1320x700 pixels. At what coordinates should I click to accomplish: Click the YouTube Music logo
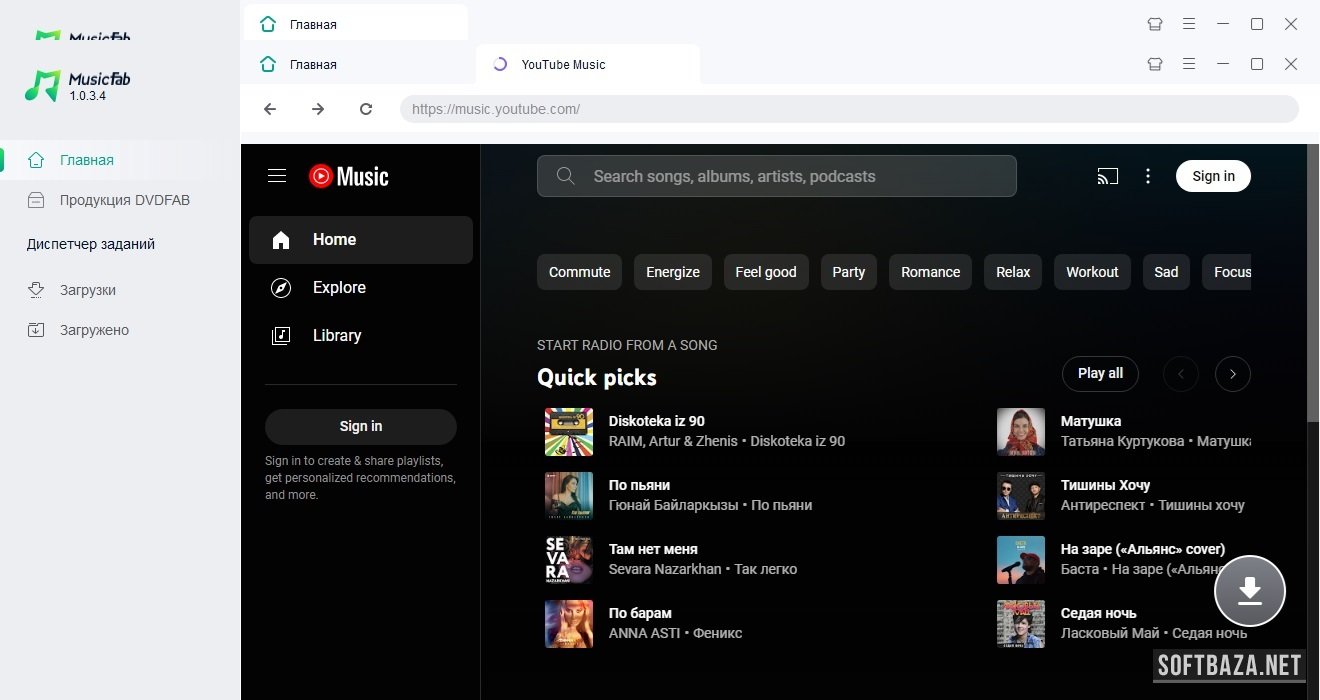point(349,176)
